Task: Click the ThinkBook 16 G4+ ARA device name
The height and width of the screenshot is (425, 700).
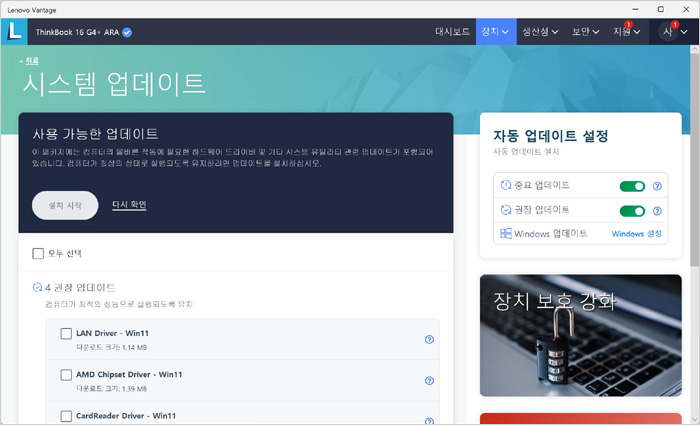Action: (x=77, y=32)
